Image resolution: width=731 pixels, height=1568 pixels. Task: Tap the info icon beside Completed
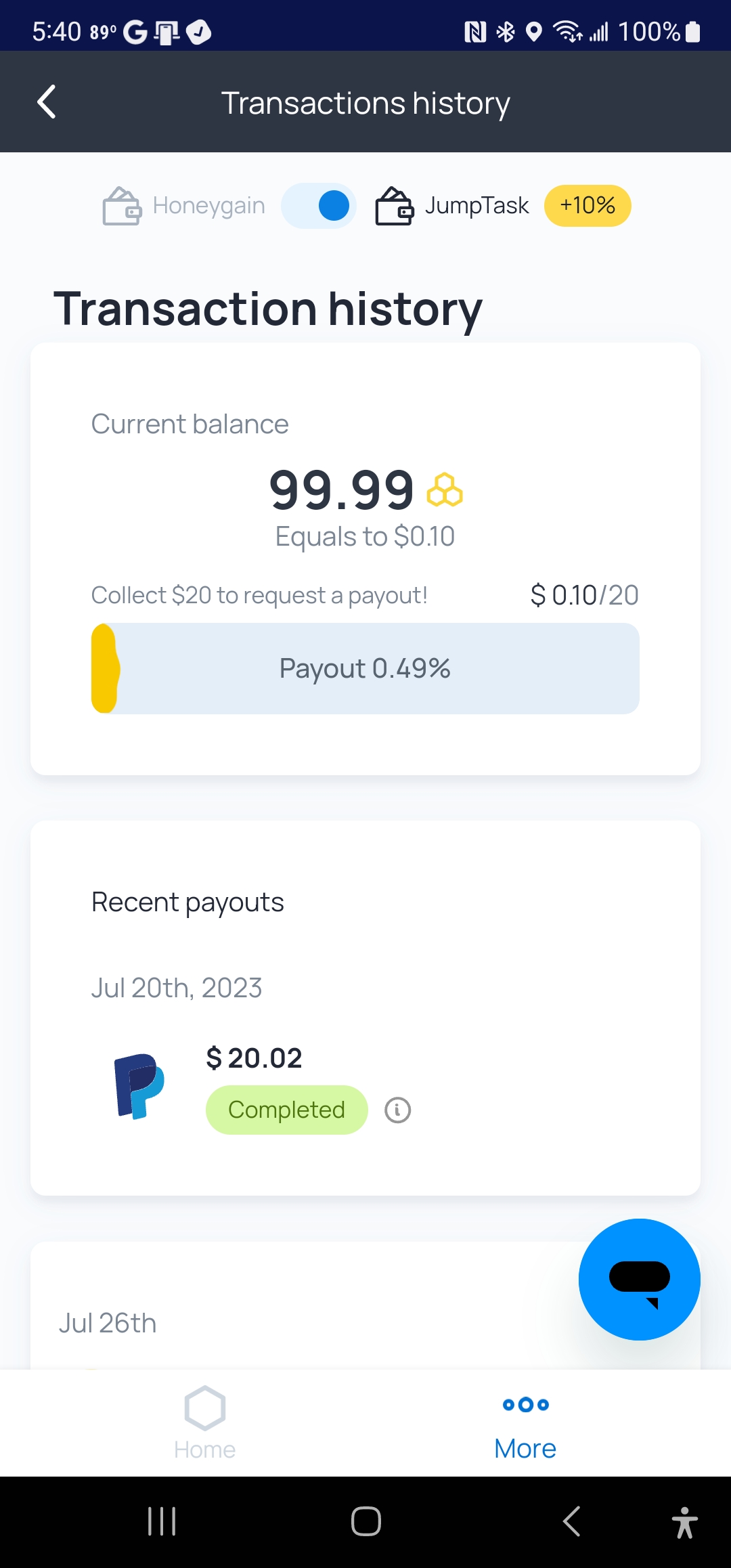pos(397,1110)
